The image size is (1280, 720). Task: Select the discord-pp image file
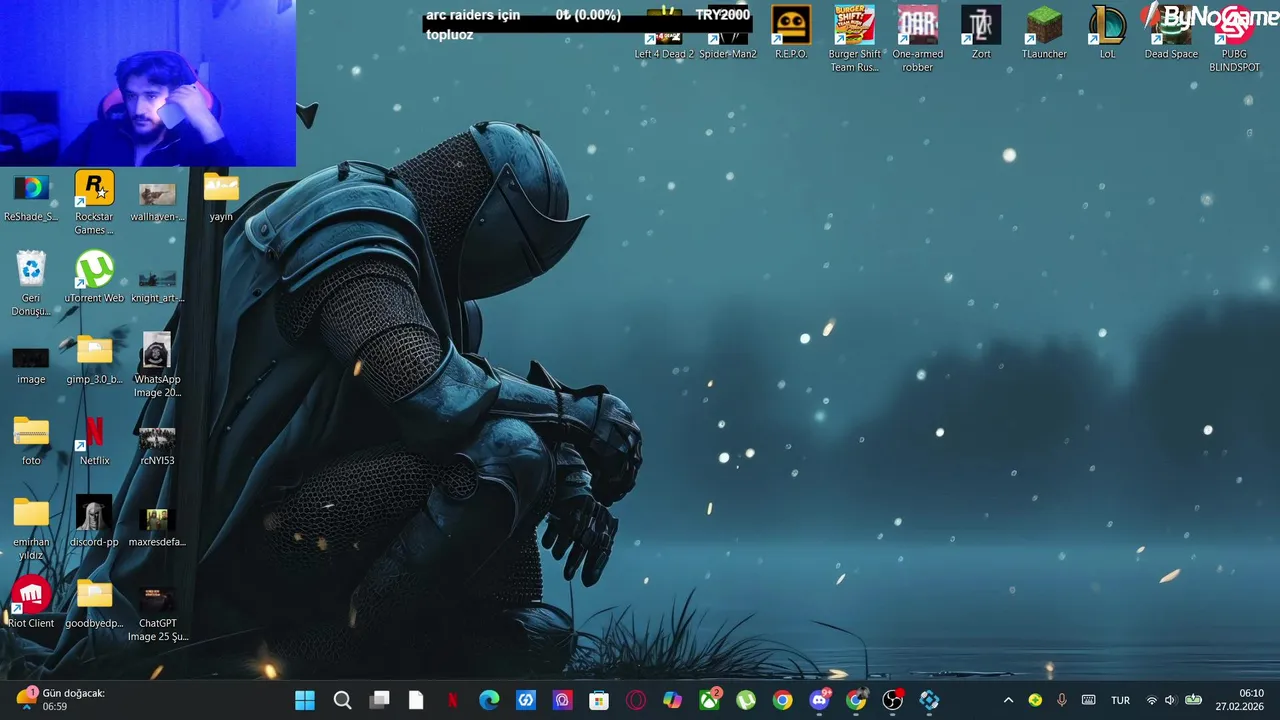point(94,521)
